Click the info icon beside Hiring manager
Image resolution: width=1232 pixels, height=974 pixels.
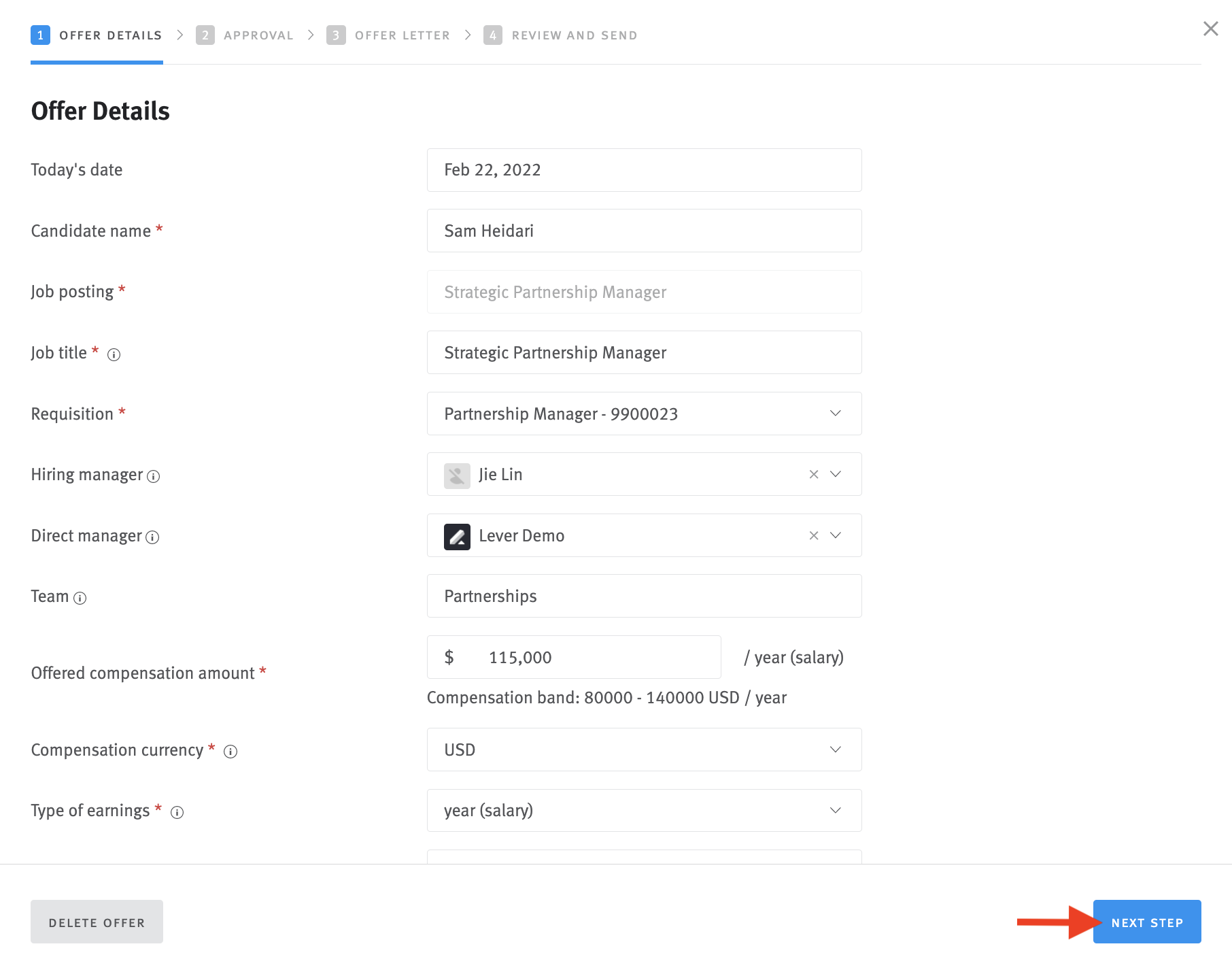(x=153, y=476)
